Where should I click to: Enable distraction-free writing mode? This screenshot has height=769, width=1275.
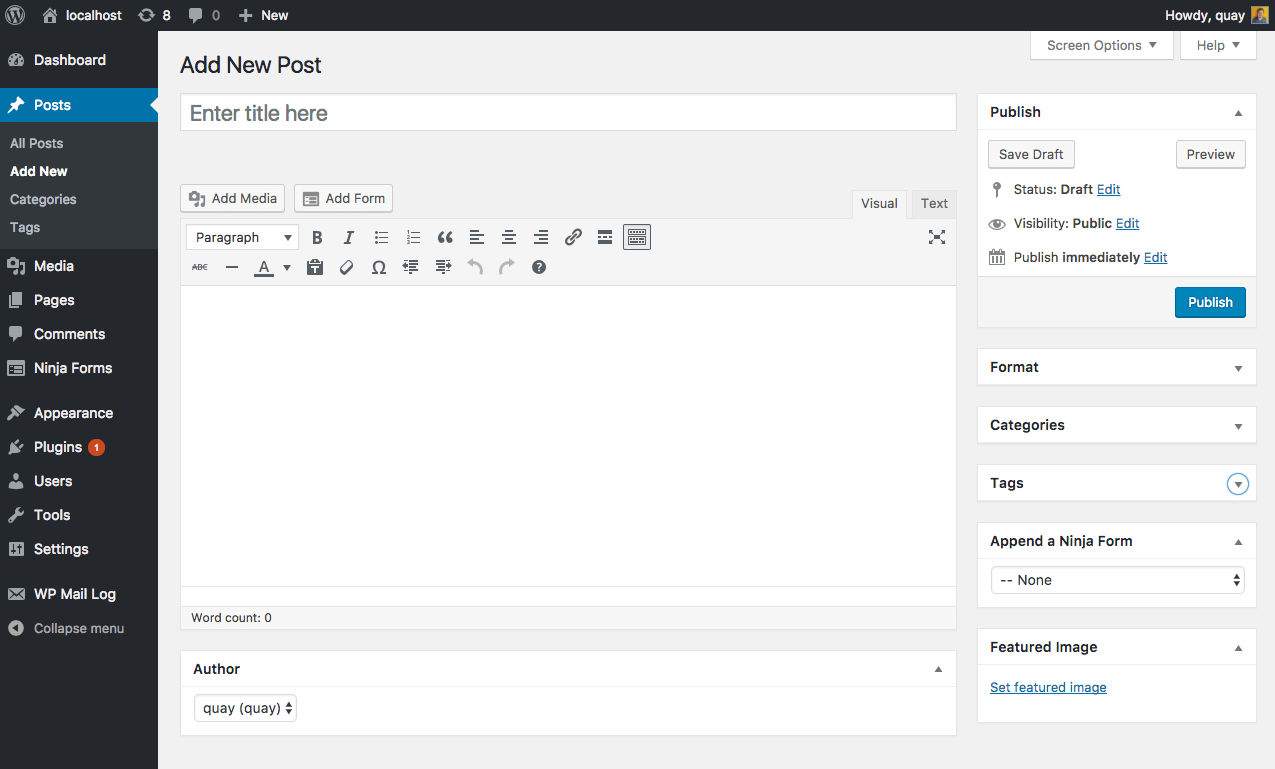click(x=936, y=238)
